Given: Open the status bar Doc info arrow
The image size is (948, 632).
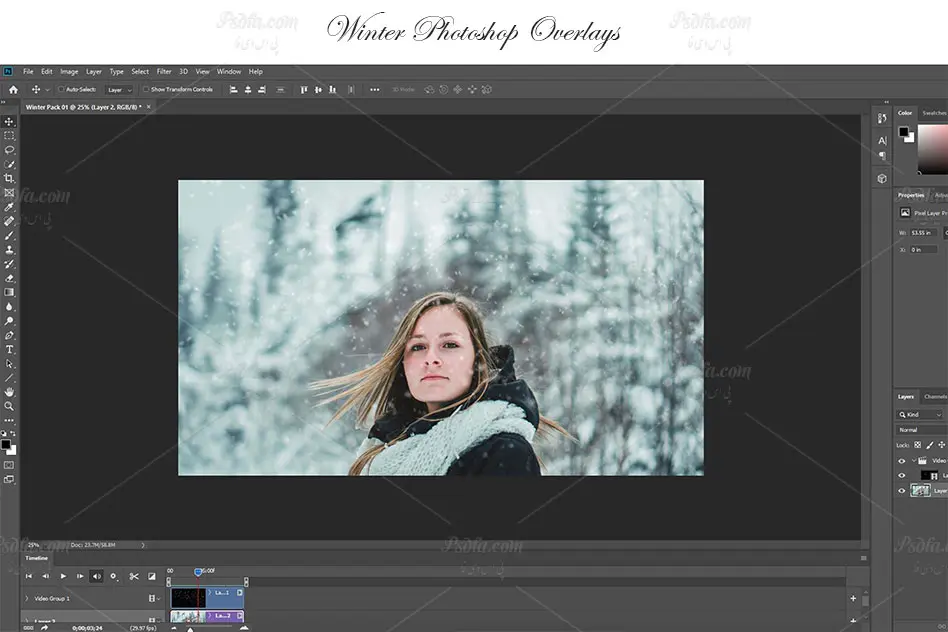Looking at the screenshot, I should 143,545.
